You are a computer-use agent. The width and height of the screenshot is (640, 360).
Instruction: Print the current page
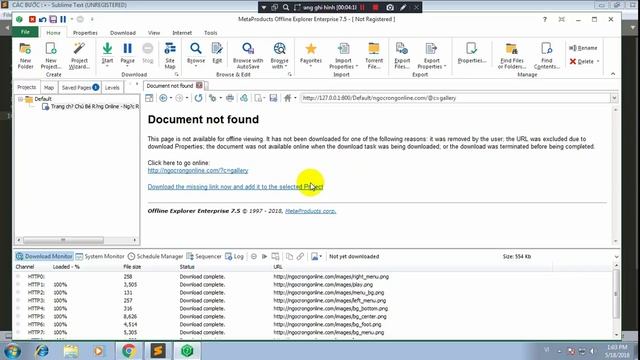point(230,98)
